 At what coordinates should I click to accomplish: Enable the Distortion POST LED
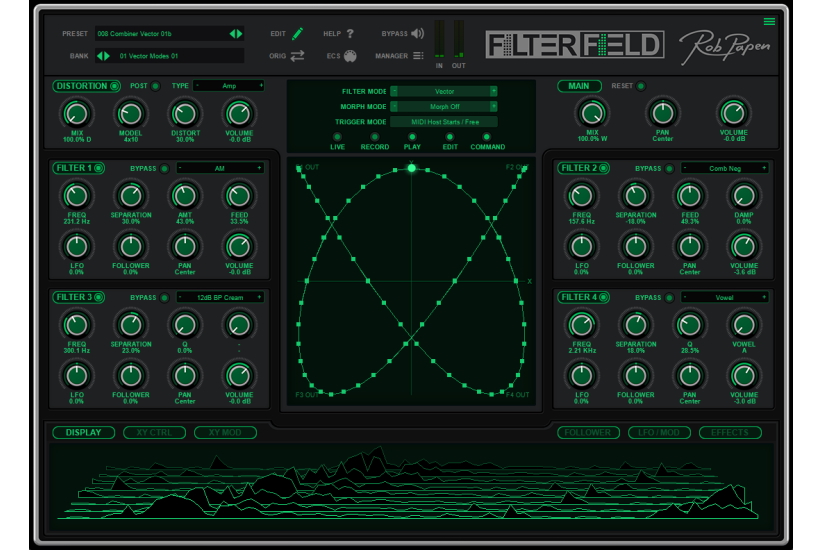[155, 86]
